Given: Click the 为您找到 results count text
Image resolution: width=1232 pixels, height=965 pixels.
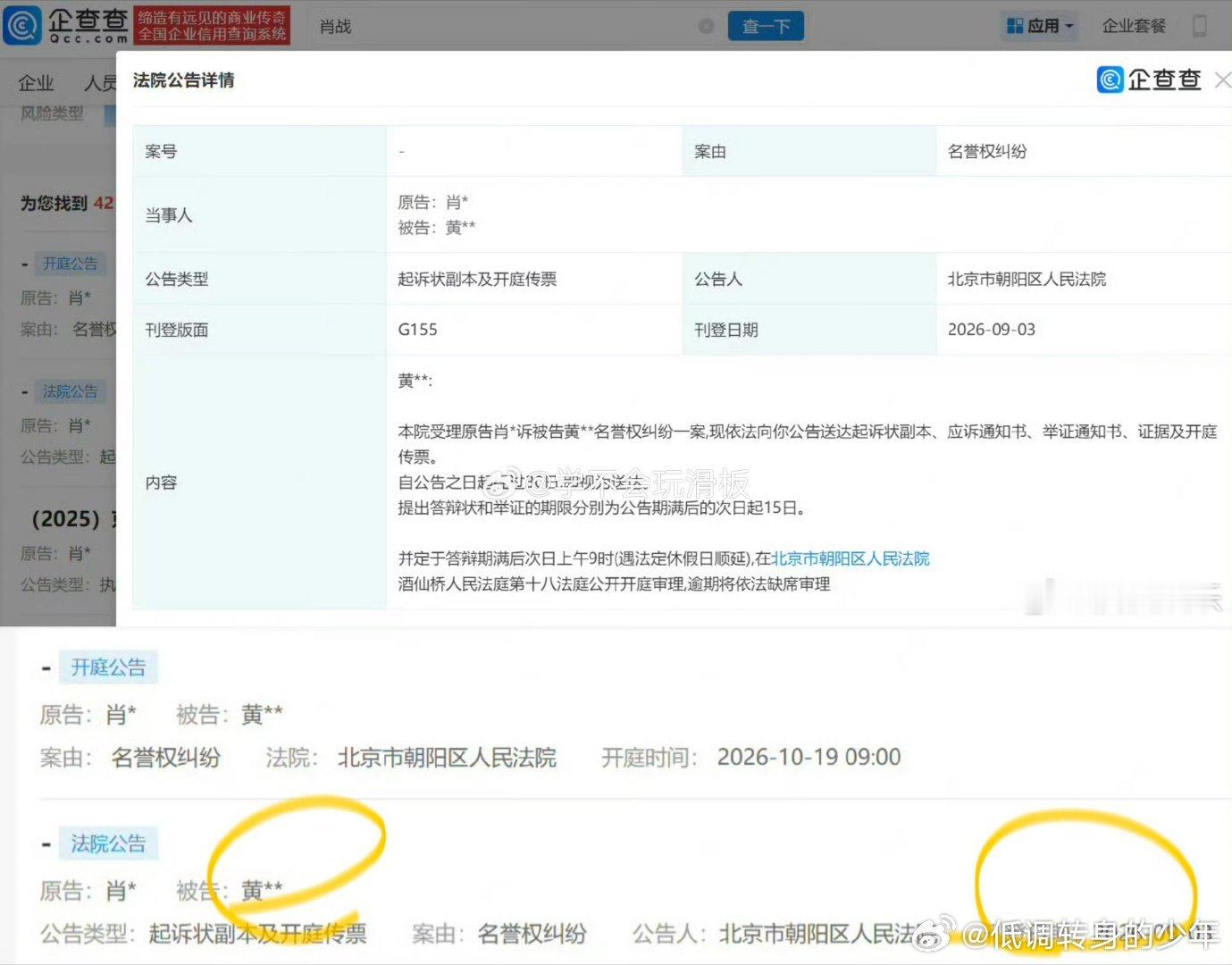Looking at the screenshot, I should pyautogui.click(x=67, y=203).
